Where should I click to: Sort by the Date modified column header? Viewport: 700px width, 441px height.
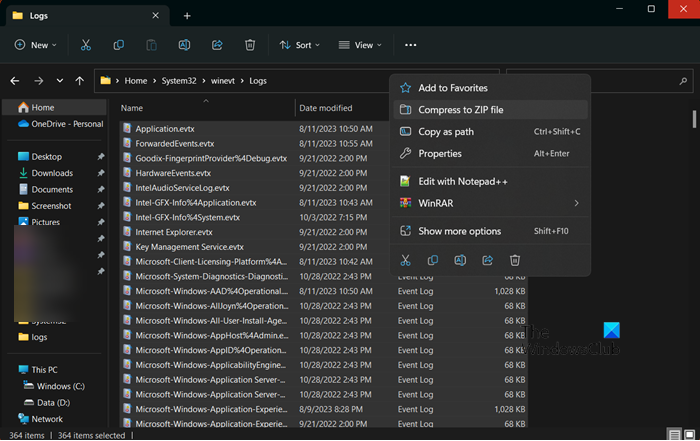click(326, 108)
